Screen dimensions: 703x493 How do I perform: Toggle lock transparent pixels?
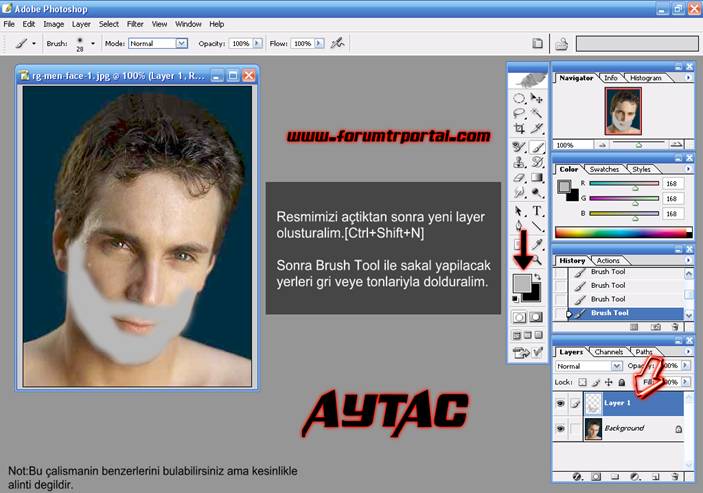[x=582, y=382]
